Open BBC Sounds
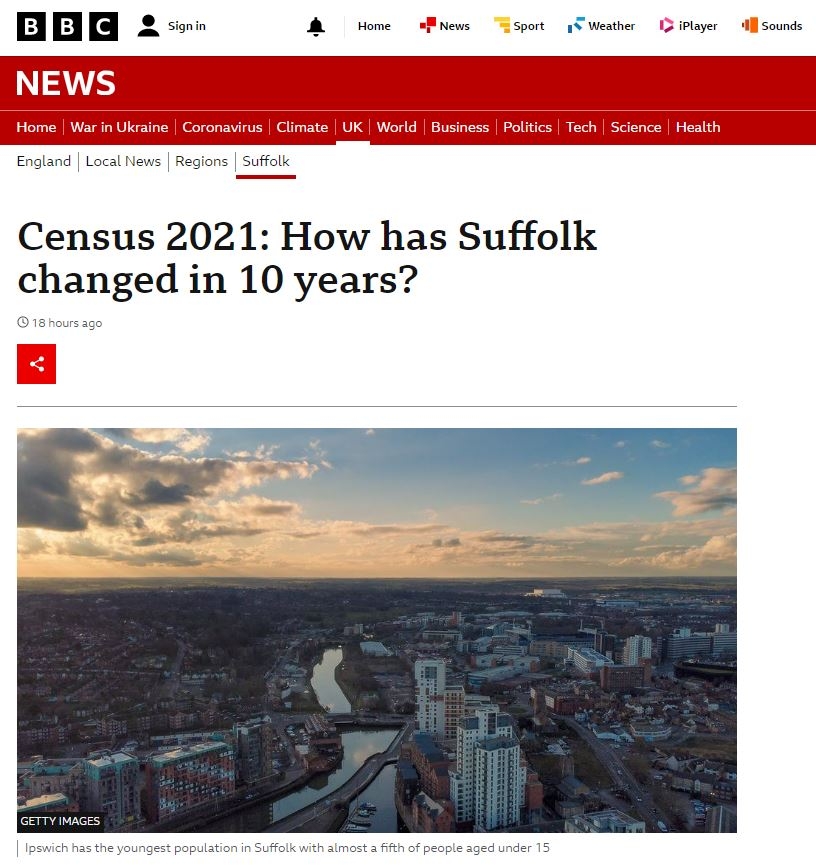This screenshot has width=816, height=865. click(772, 26)
